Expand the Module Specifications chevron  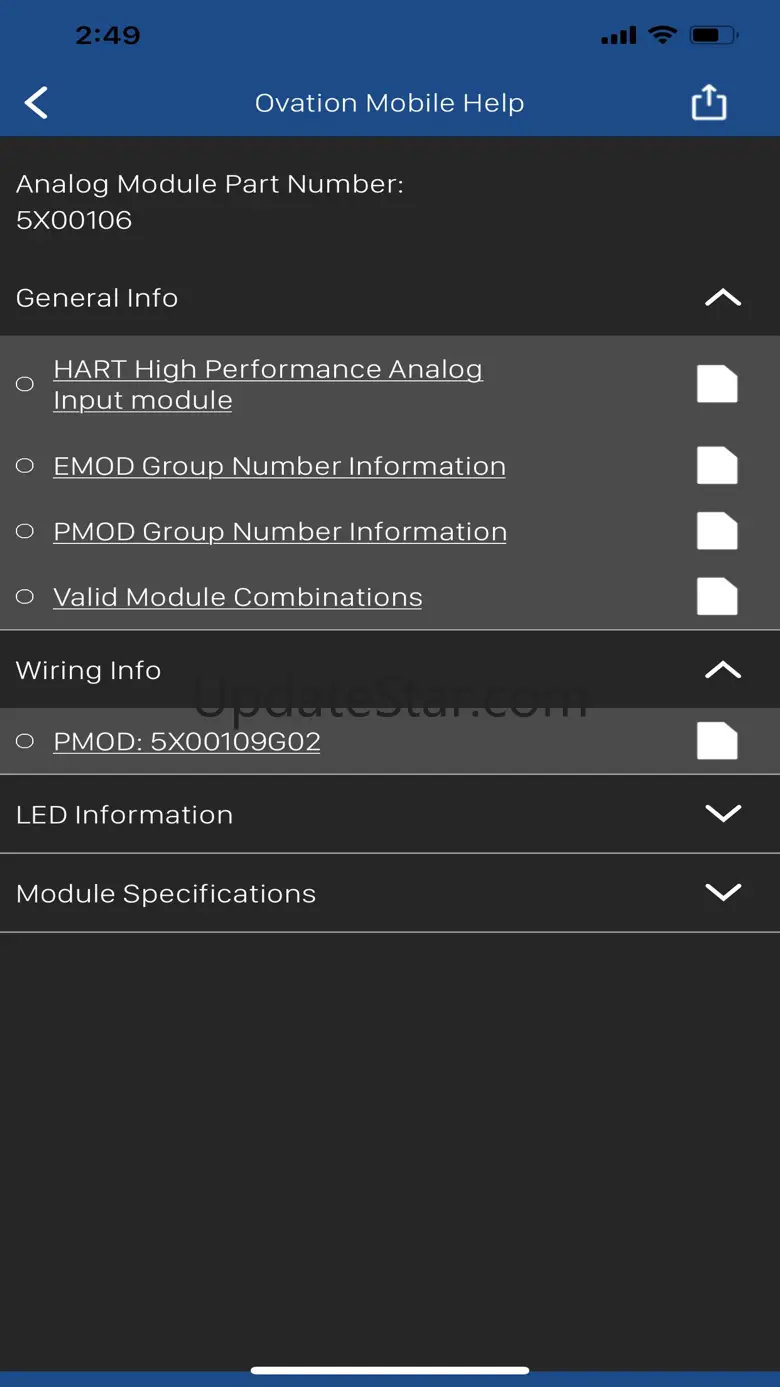point(722,892)
